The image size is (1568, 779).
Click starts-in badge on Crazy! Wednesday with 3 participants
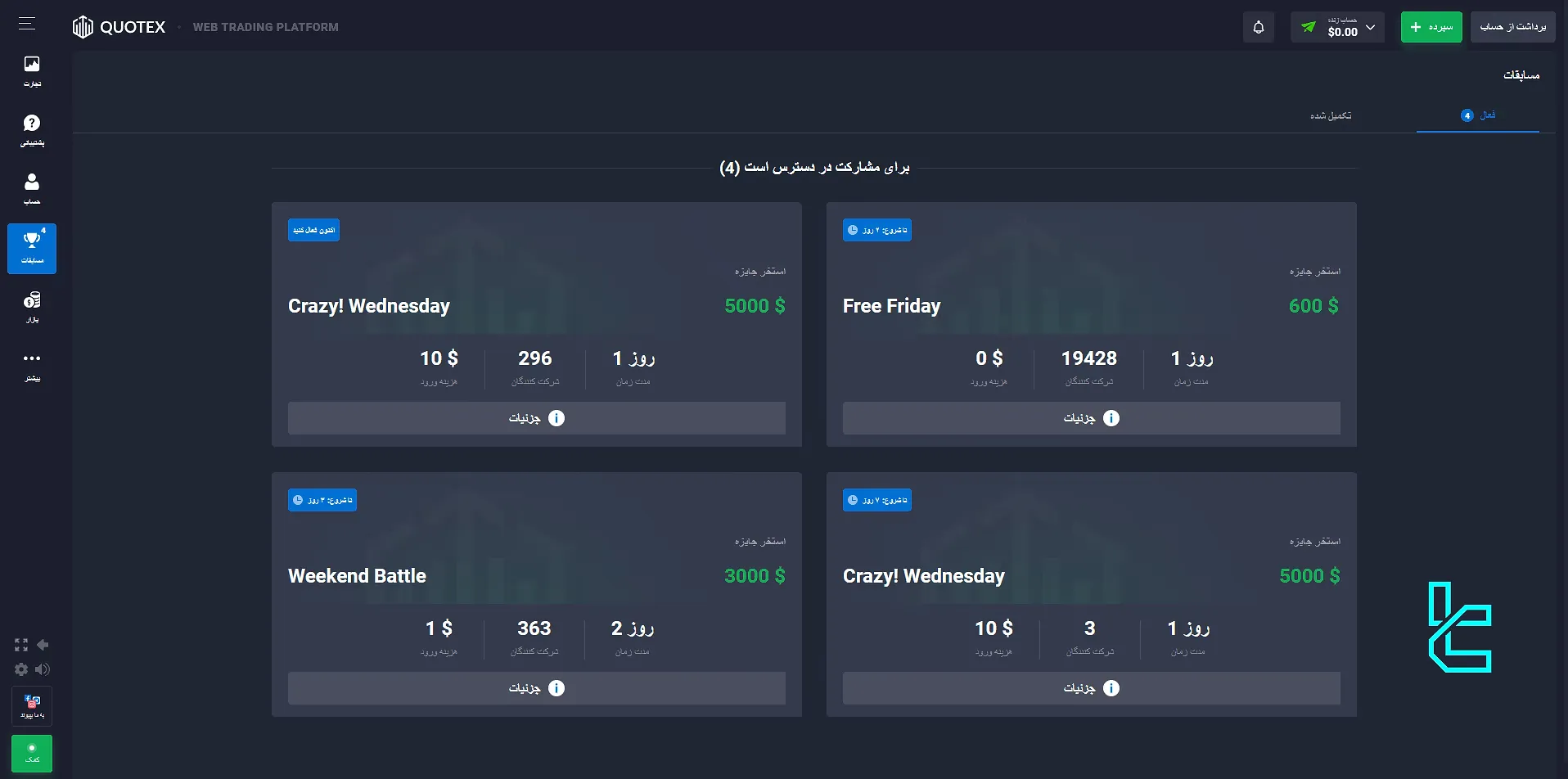[877, 500]
